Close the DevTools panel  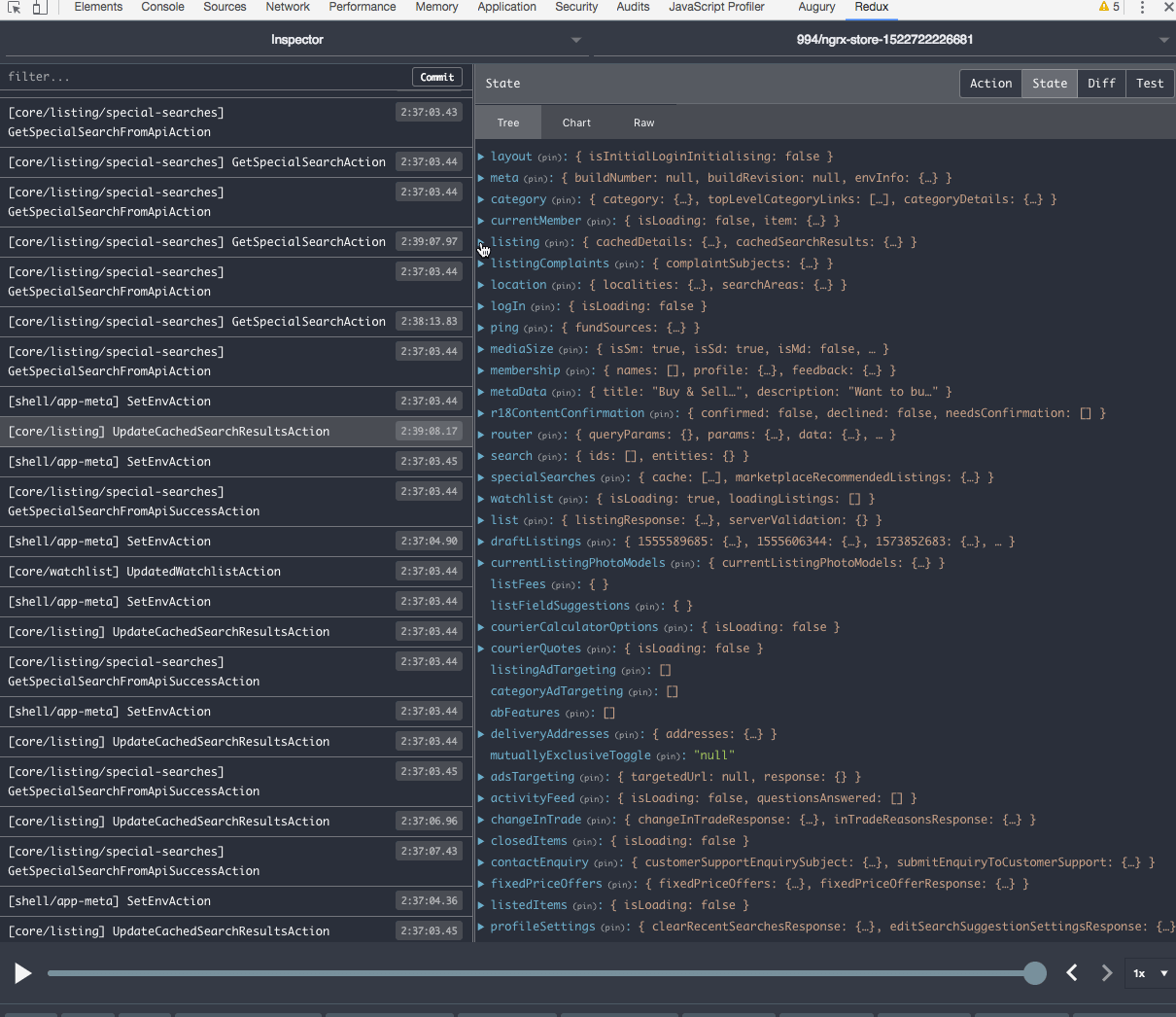pyautogui.click(x=1168, y=7)
